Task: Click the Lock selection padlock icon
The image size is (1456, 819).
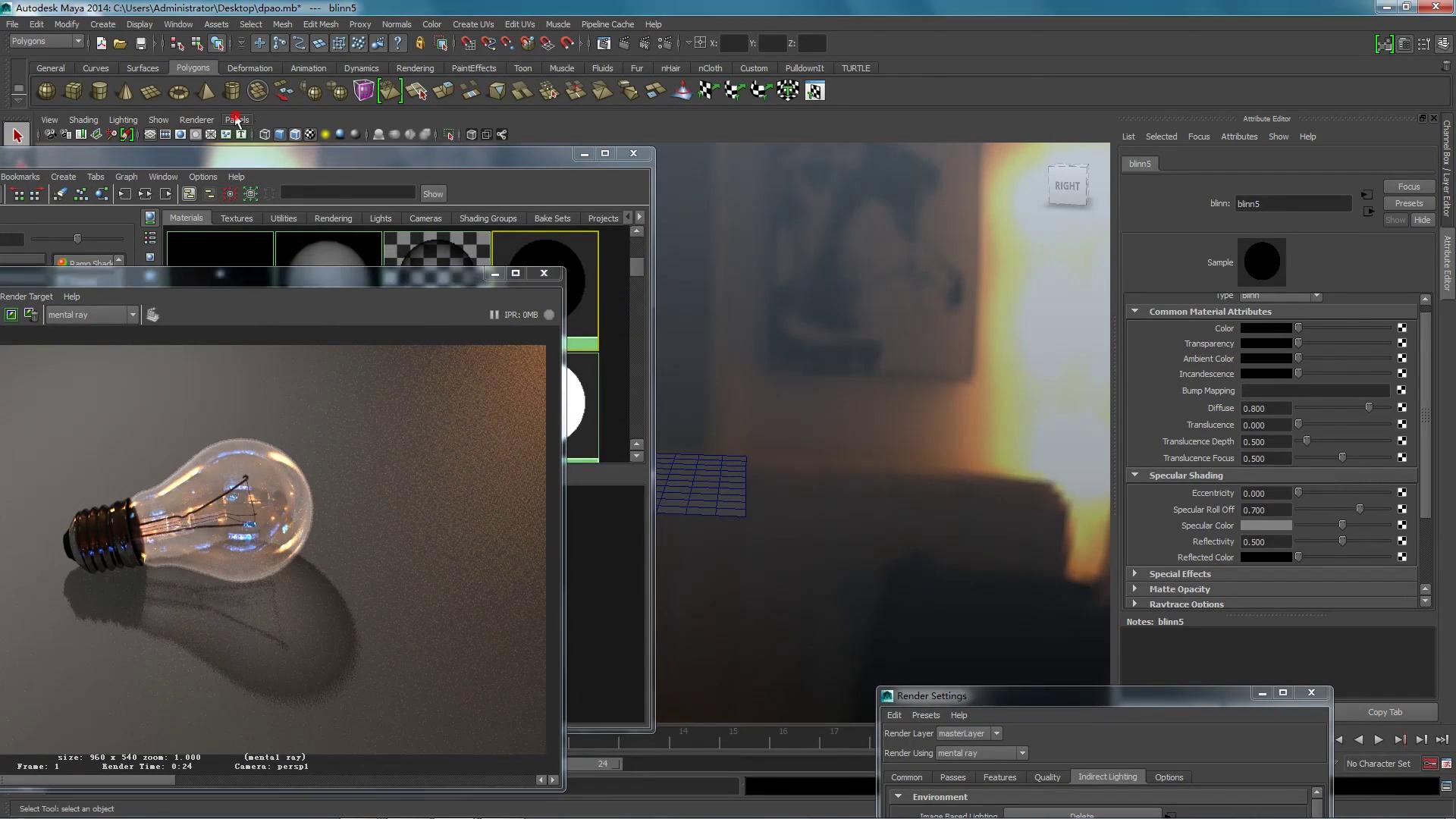Action: (x=419, y=44)
